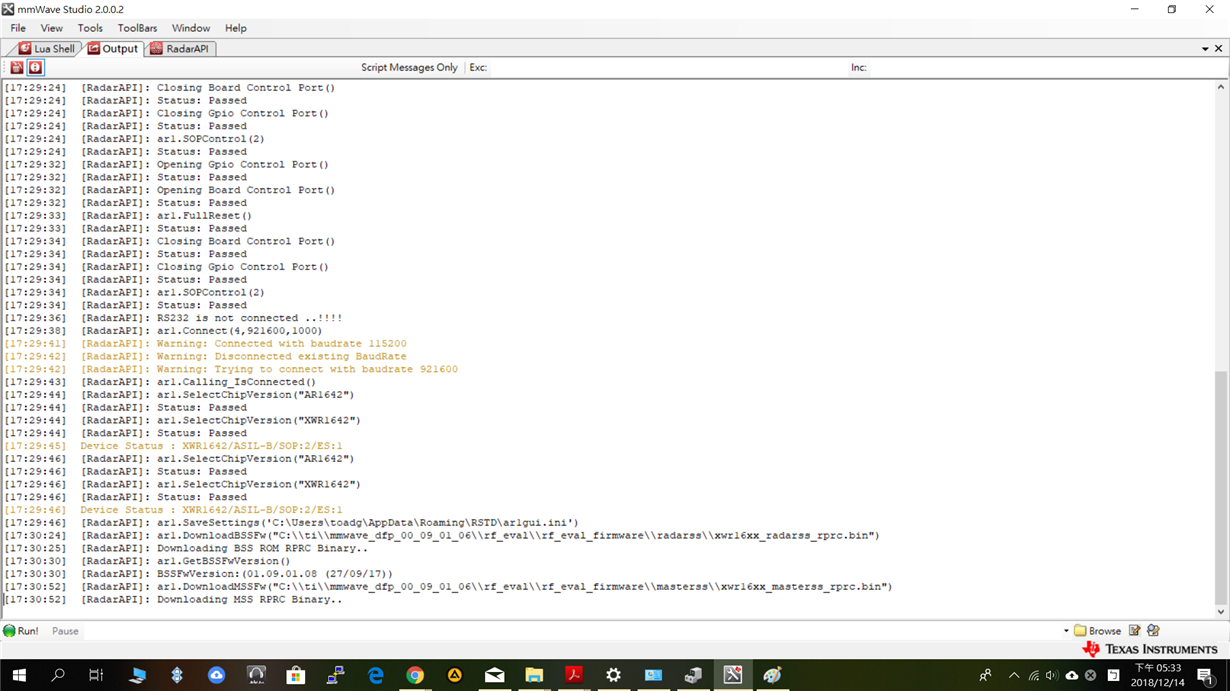Select the 'Trying to connect with baudrate 921600' line
This screenshot has height=691, width=1230.
[231, 369]
